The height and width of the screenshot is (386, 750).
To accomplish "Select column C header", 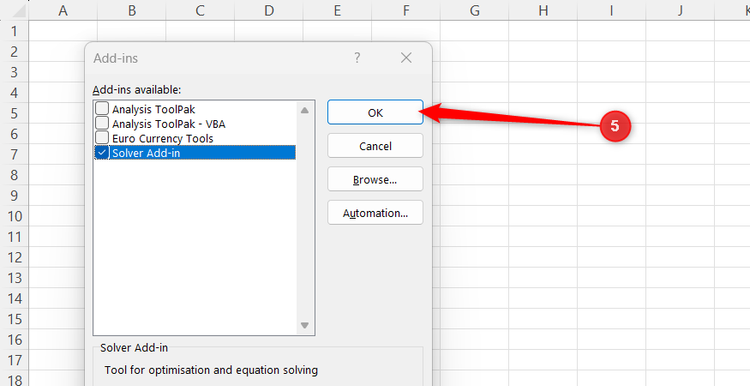I will click(x=200, y=10).
